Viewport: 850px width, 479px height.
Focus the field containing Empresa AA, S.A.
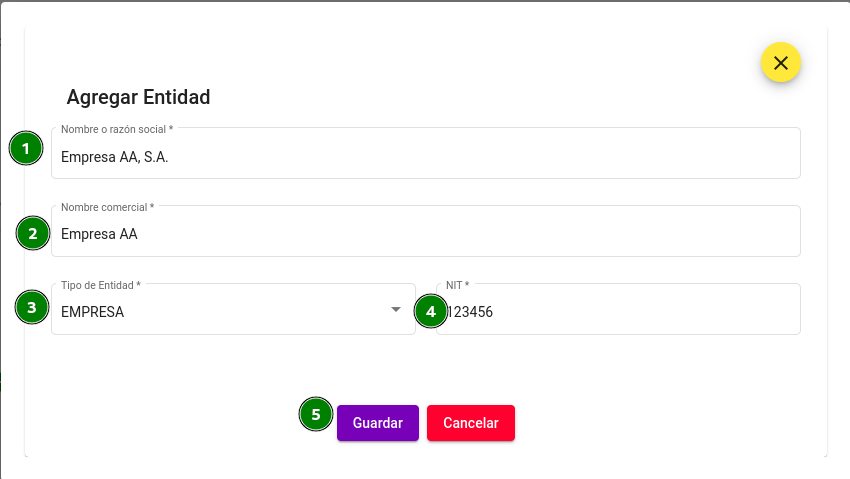click(426, 153)
